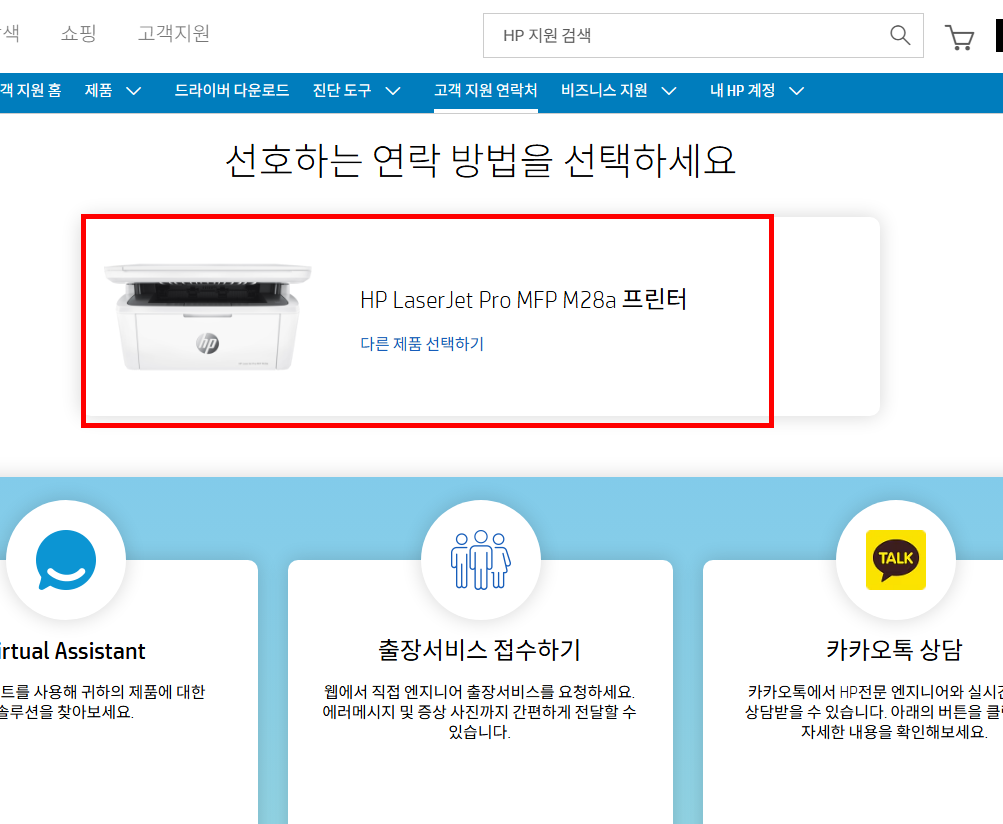This screenshot has height=824, width=1003.
Task: Click the yellow KakaoTalk TALK icon
Action: tap(895, 559)
